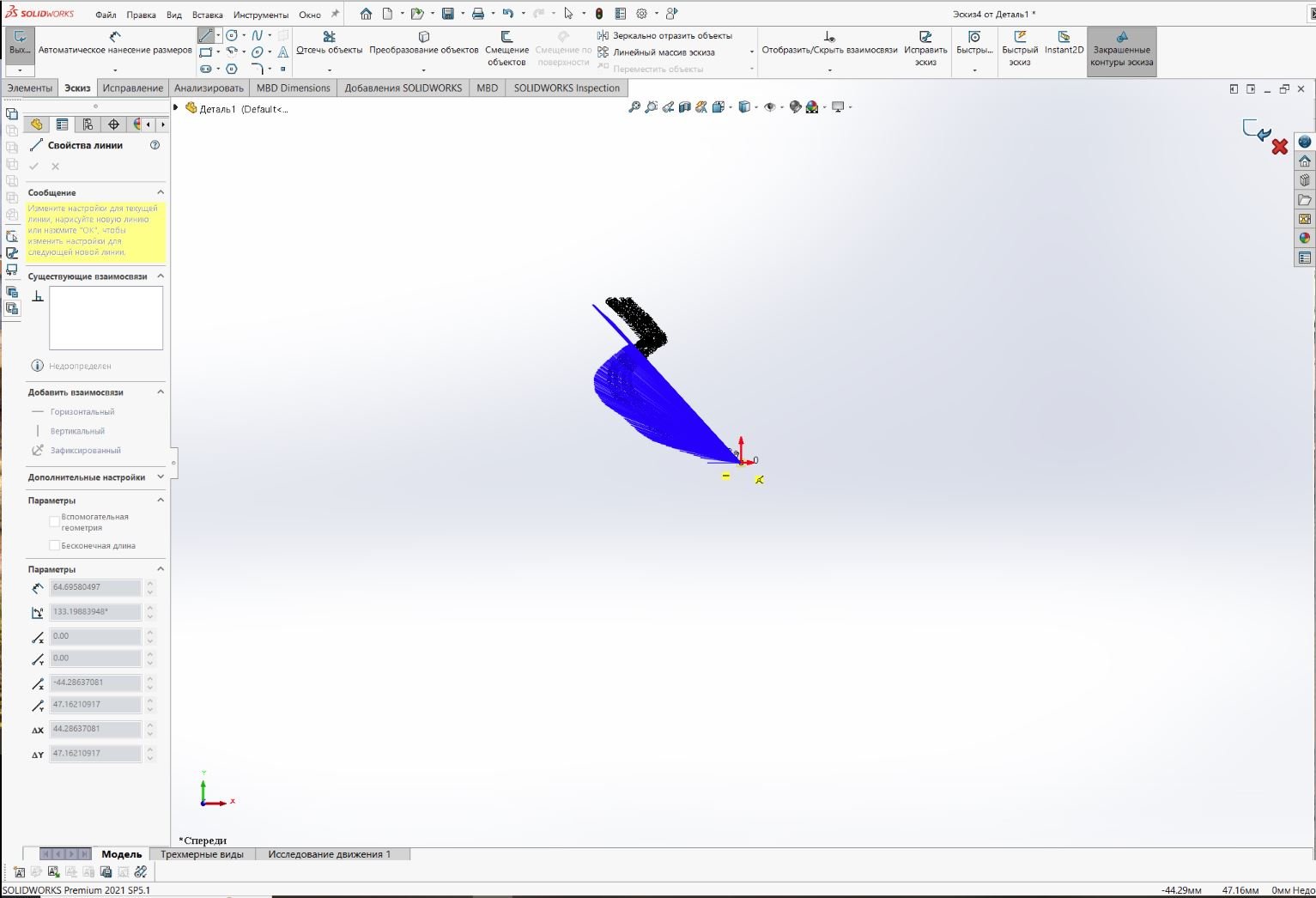This screenshot has height=898, width=1316.
Task: Expand the Дополнительные настройки section
Action: point(160,477)
